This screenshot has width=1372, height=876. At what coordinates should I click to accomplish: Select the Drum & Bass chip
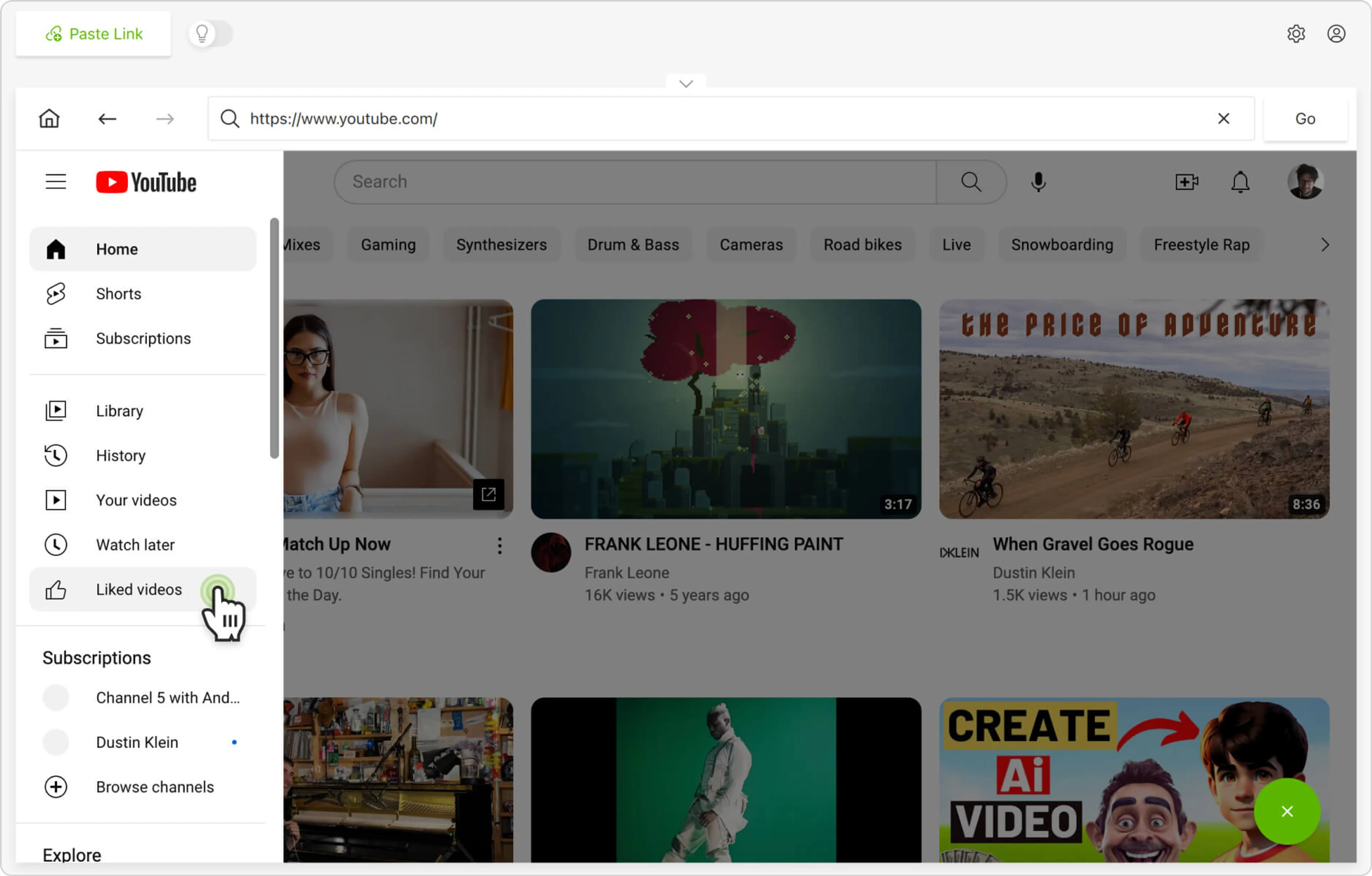[633, 244]
